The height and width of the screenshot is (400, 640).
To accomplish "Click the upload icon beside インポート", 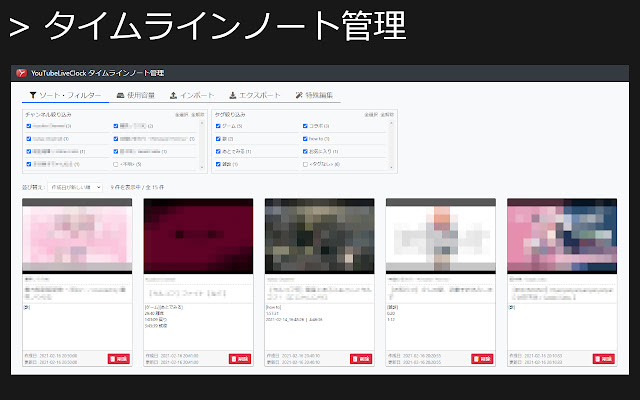I will [174, 95].
